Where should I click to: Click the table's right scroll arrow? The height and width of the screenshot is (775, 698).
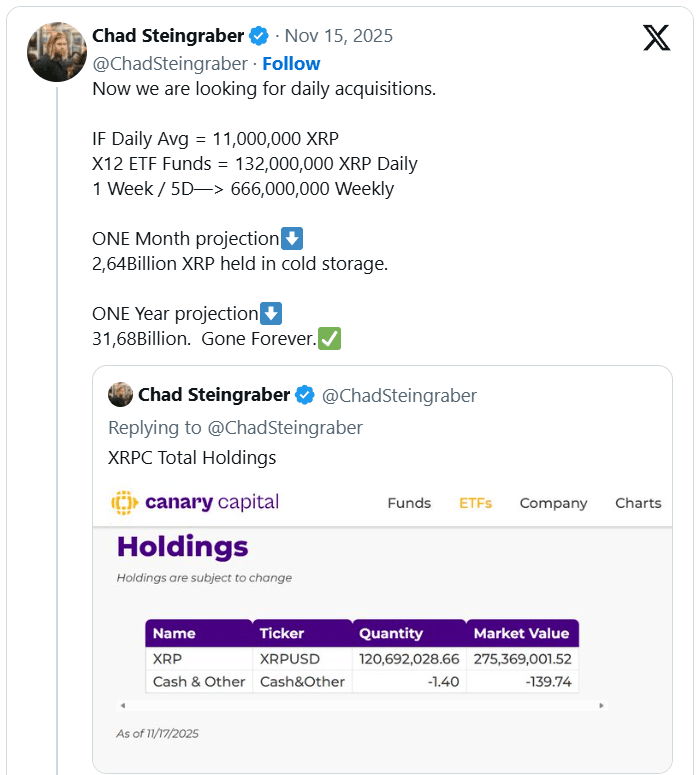(x=602, y=705)
